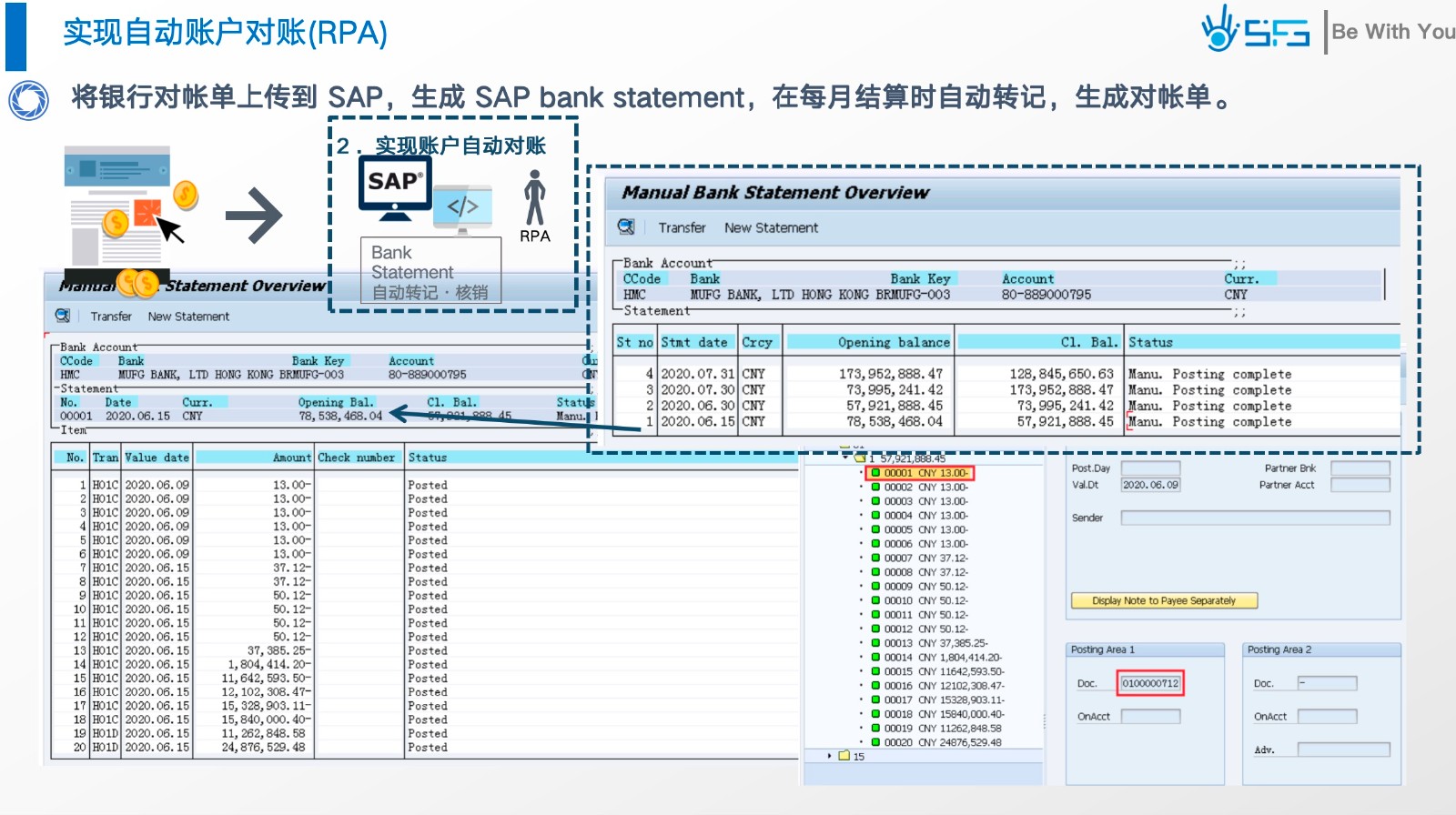Click New Statement in the left overview toolbar

click(188, 317)
